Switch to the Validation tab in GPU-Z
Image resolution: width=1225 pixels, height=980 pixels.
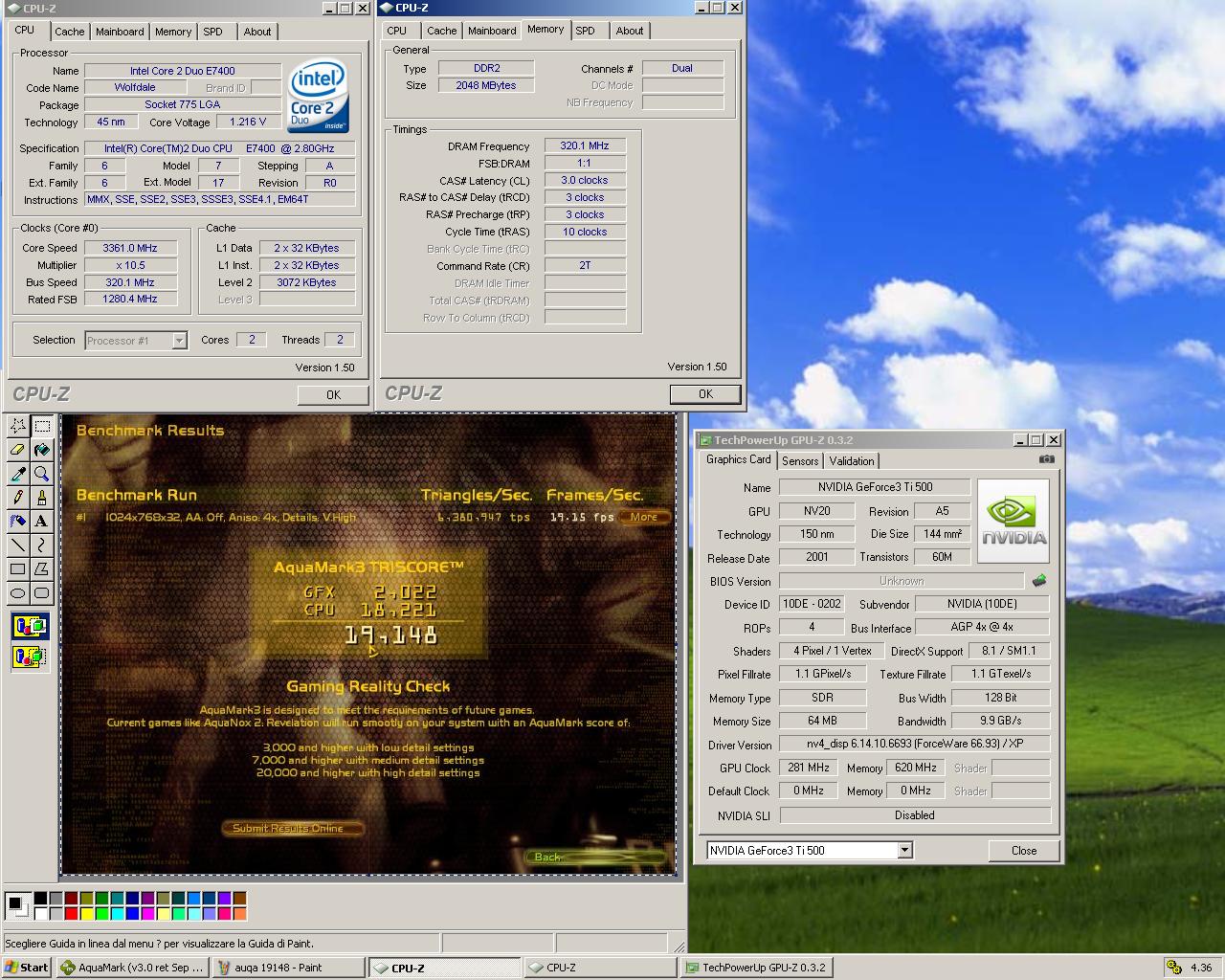(x=852, y=460)
